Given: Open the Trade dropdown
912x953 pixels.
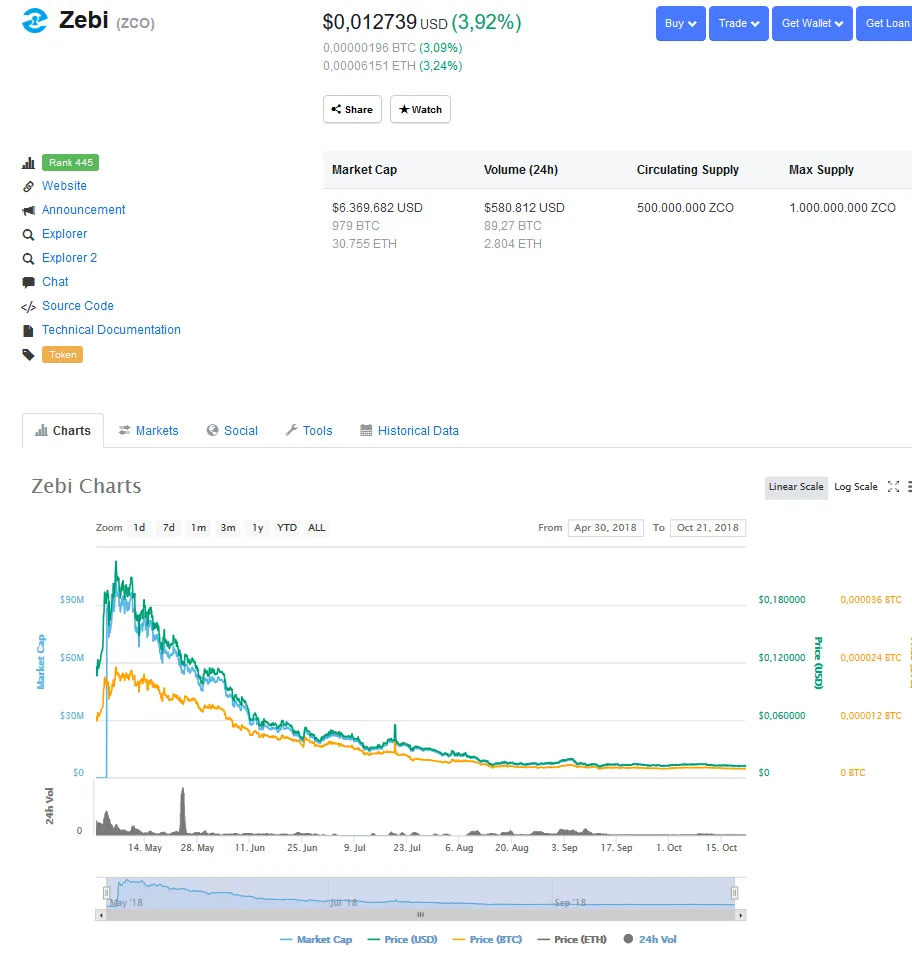Looking at the screenshot, I should (739, 24).
